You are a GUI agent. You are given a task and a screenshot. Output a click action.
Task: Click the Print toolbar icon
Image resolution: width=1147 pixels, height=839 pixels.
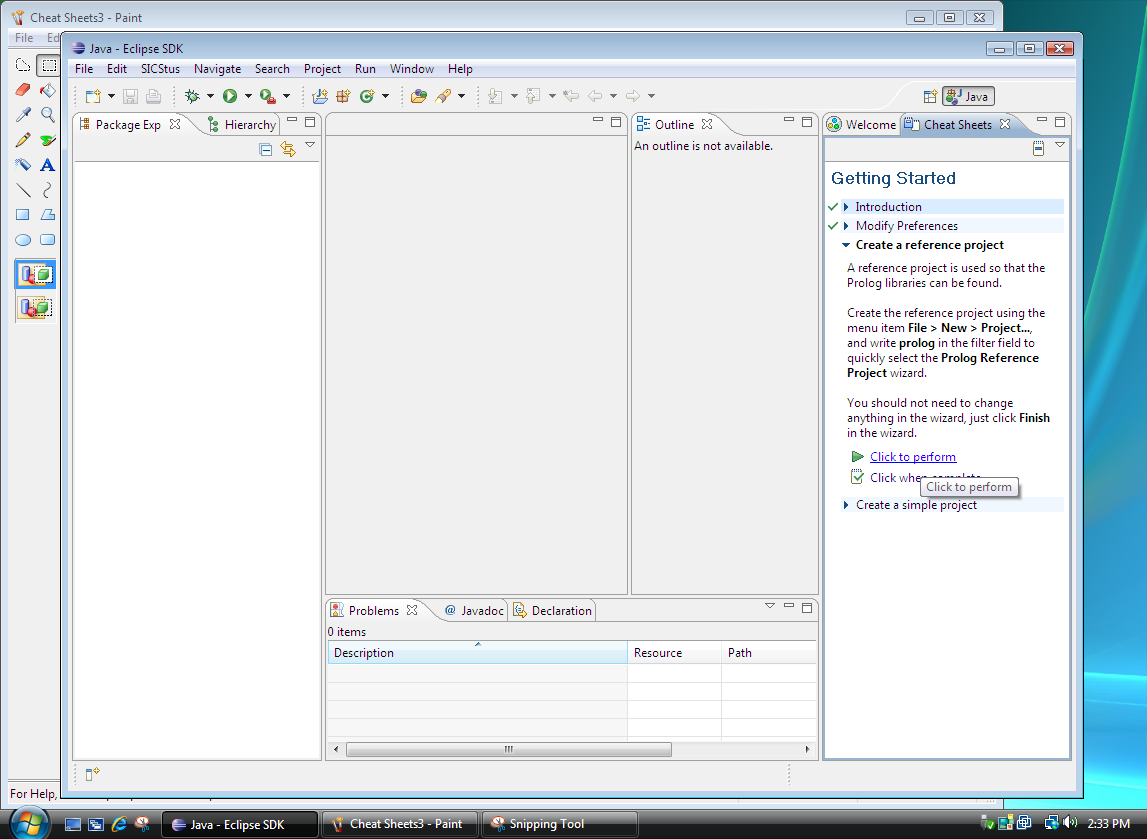[x=153, y=96]
